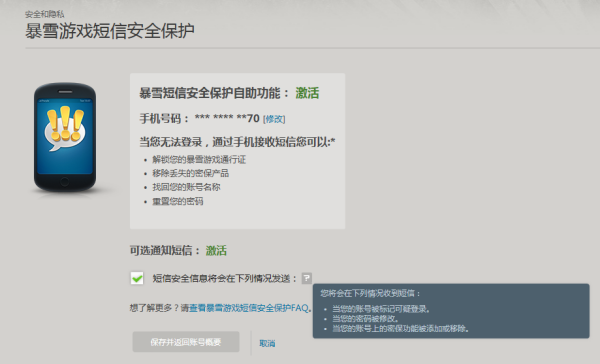Toggle the 短信安全信息 notification checkbox

pyautogui.click(x=137, y=278)
